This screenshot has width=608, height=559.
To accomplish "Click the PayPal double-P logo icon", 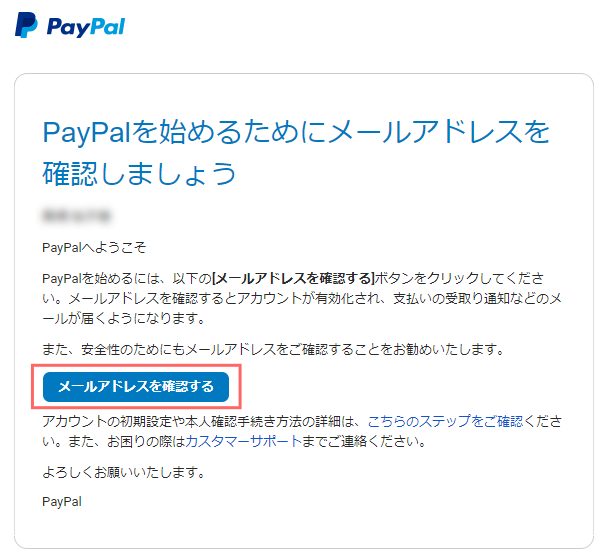I will coord(26,25).
